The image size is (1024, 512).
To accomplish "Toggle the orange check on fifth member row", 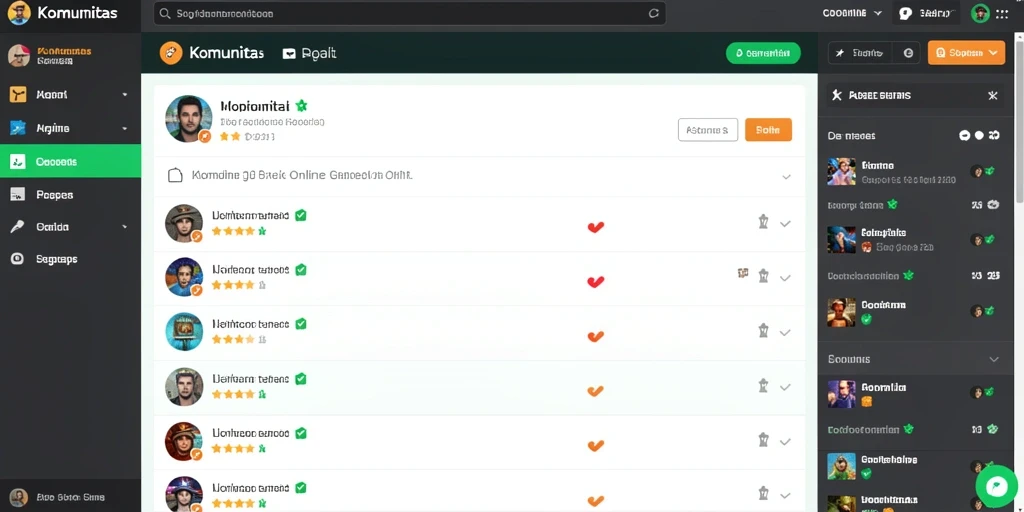I will click(595, 445).
